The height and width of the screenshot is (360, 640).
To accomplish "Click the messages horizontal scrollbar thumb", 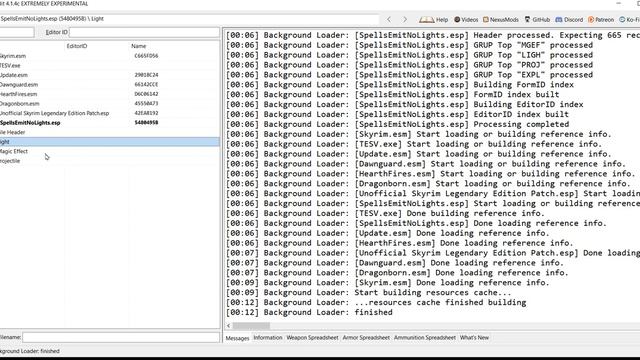I will 251,326.
